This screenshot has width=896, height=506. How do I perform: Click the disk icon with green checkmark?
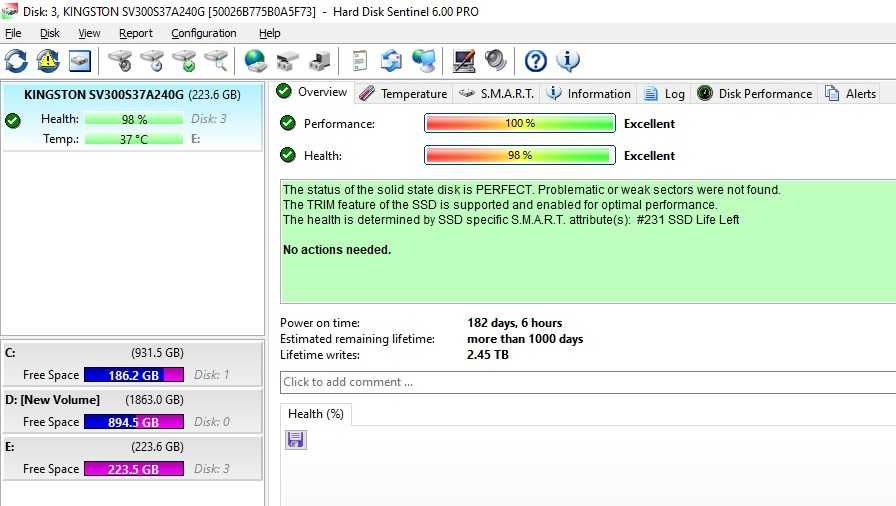(x=185, y=61)
